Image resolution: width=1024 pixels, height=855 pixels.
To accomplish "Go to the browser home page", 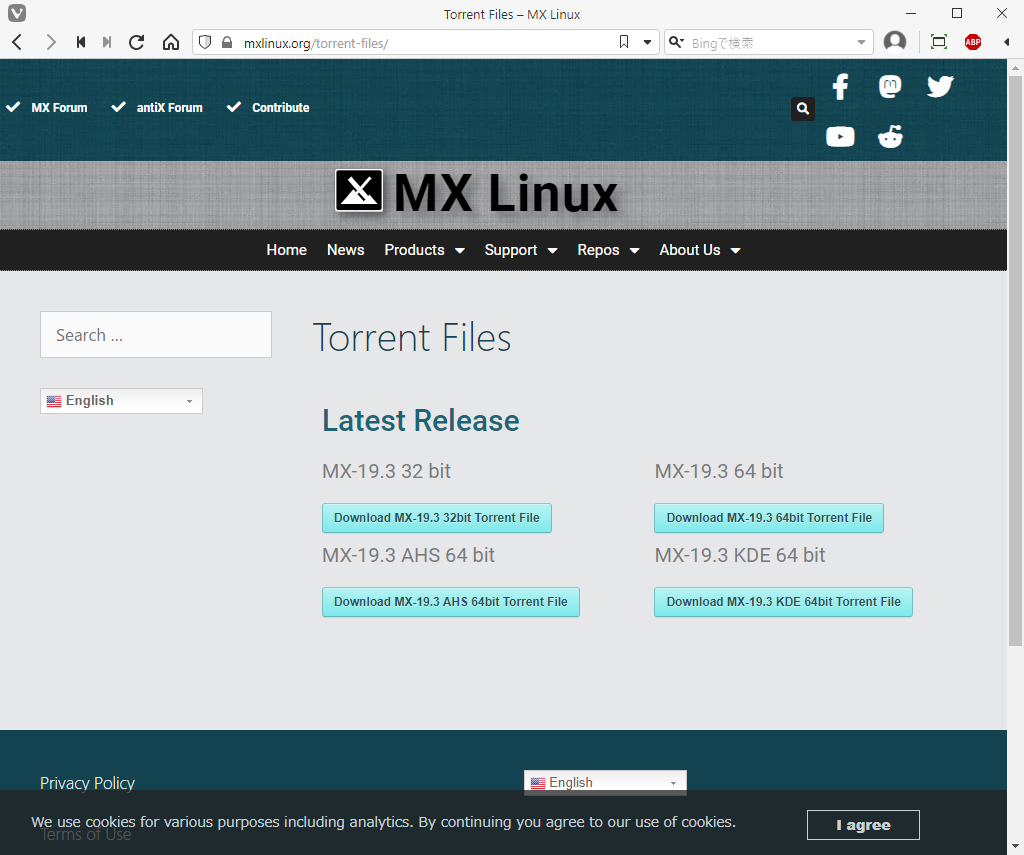I will (171, 42).
